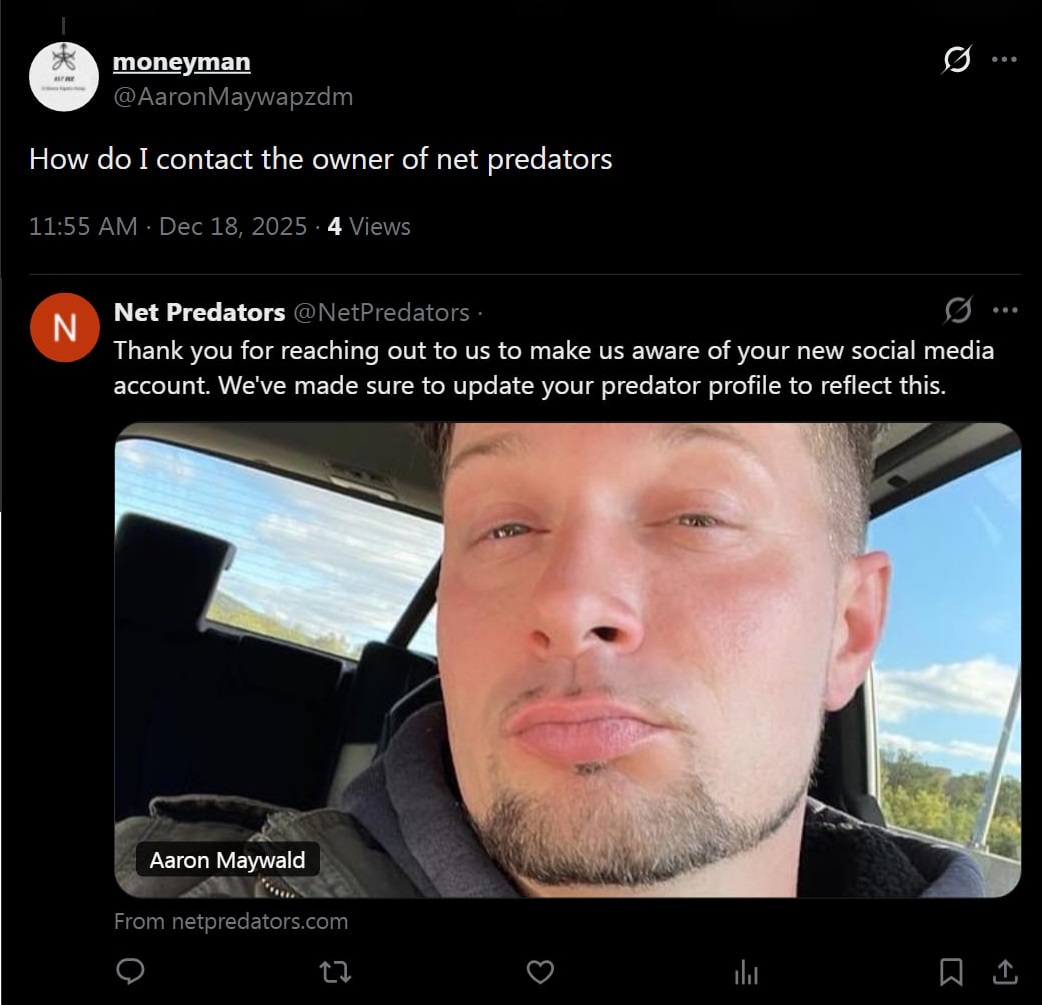Bookmark the Net Predators reply
The width and height of the screenshot is (1042, 1005).
pyautogui.click(x=951, y=972)
